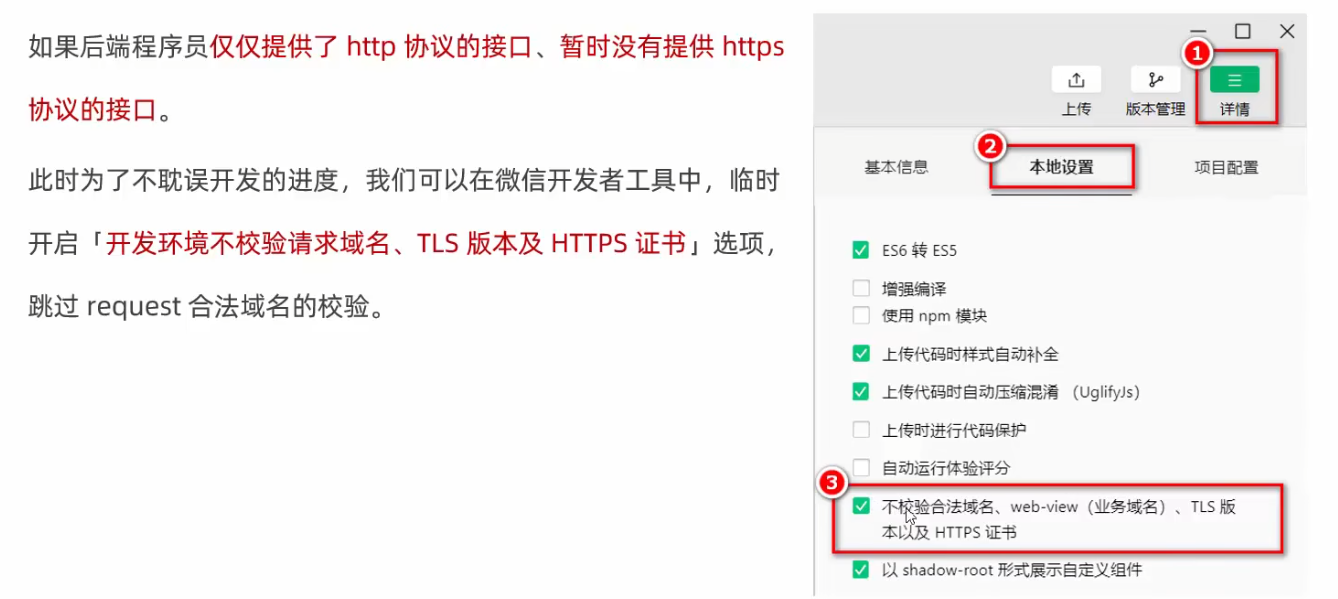This screenshot has width=1338, height=599.
Task: Toggle 不校验合法域名 checkbox
Action: 861,507
